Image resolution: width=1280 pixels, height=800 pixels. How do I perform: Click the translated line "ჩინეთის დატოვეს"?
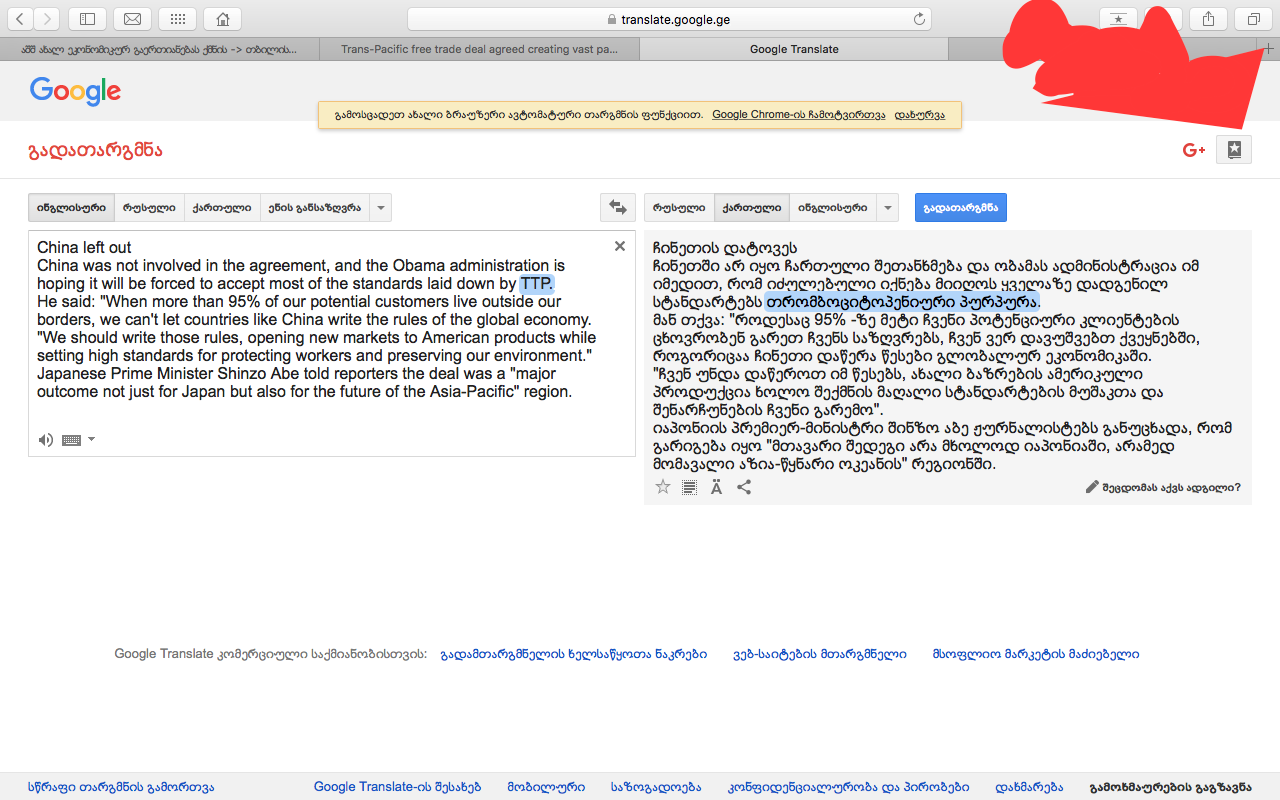(724, 248)
